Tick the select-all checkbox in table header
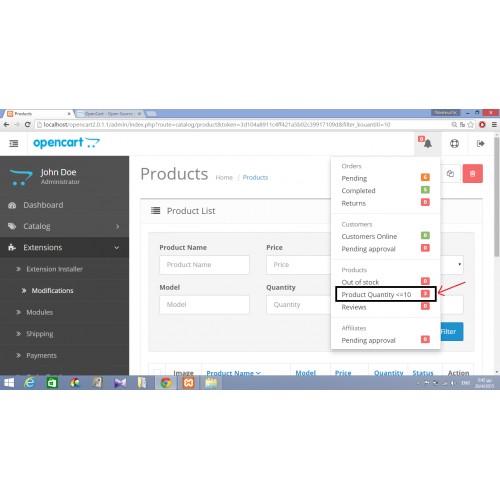The height and width of the screenshot is (500, 500). [157, 372]
